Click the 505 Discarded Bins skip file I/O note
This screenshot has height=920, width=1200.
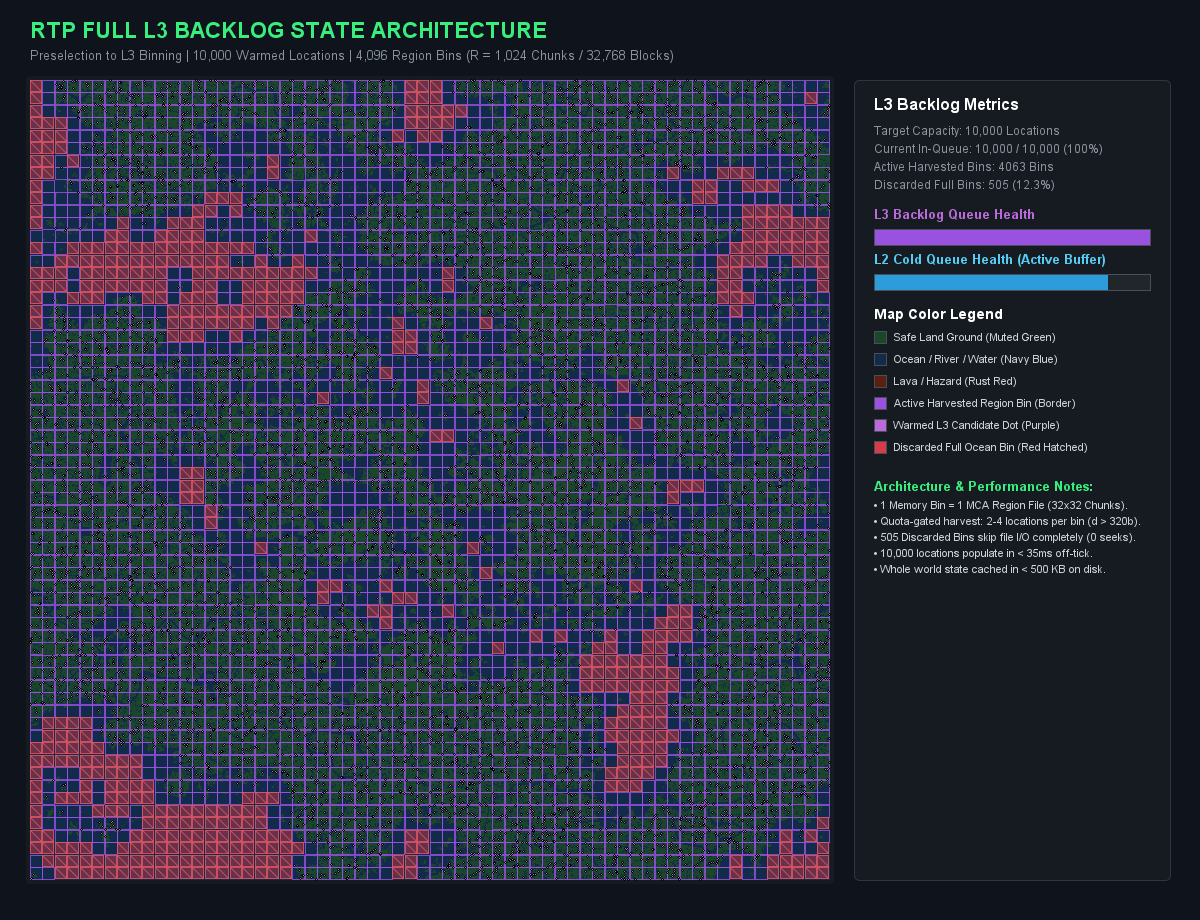(1005, 537)
